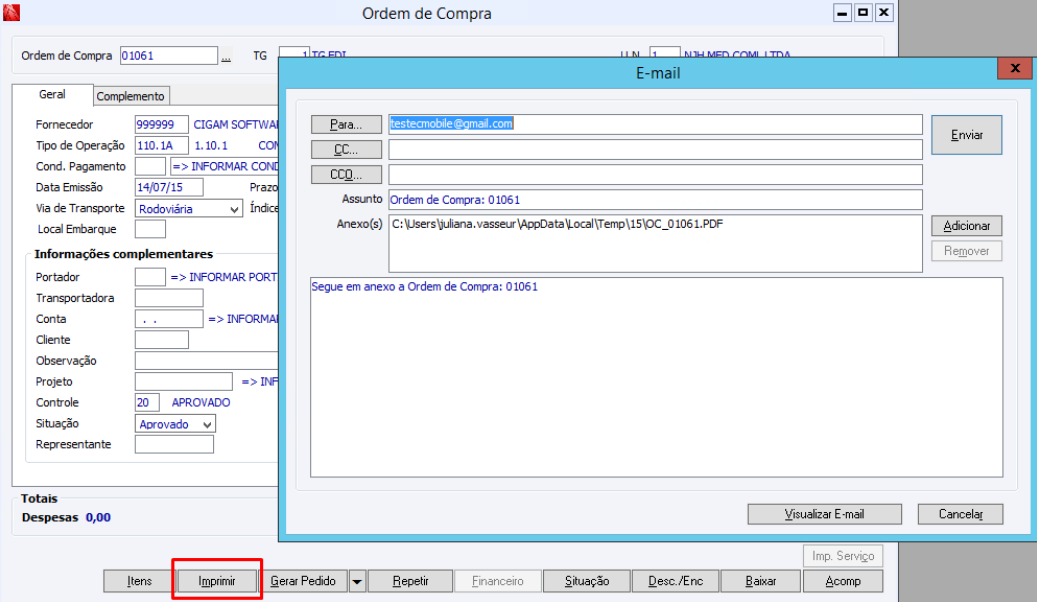Click the Repetir button

(410, 581)
